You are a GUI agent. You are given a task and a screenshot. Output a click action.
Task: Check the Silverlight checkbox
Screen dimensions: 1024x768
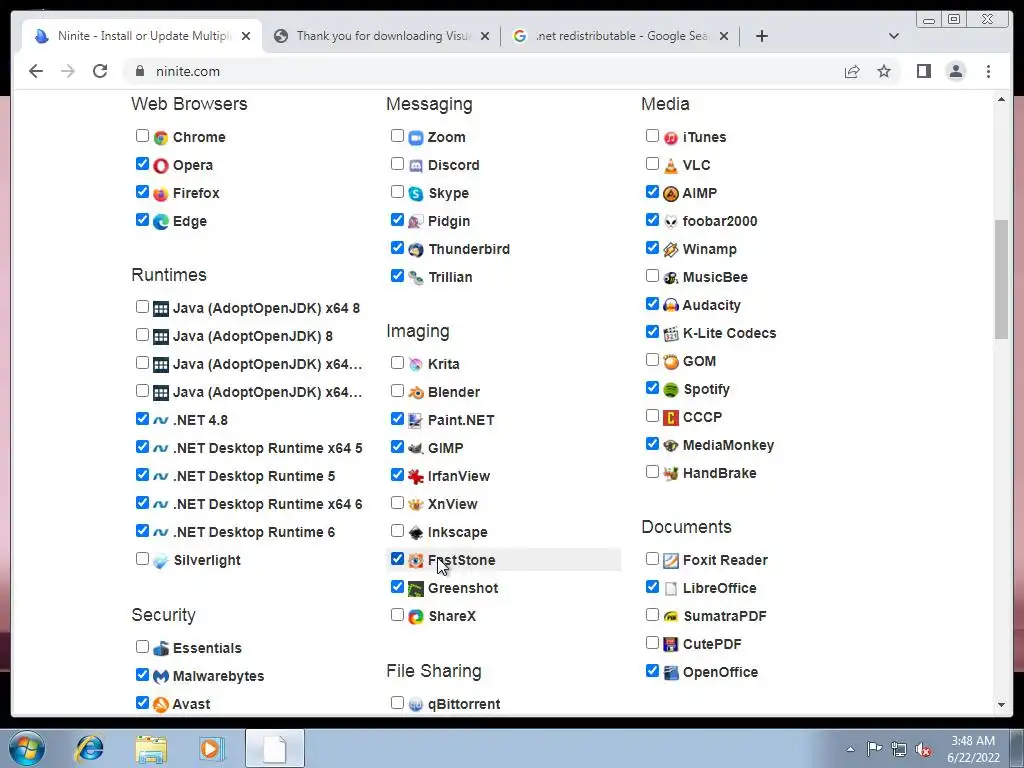click(142, 559)
